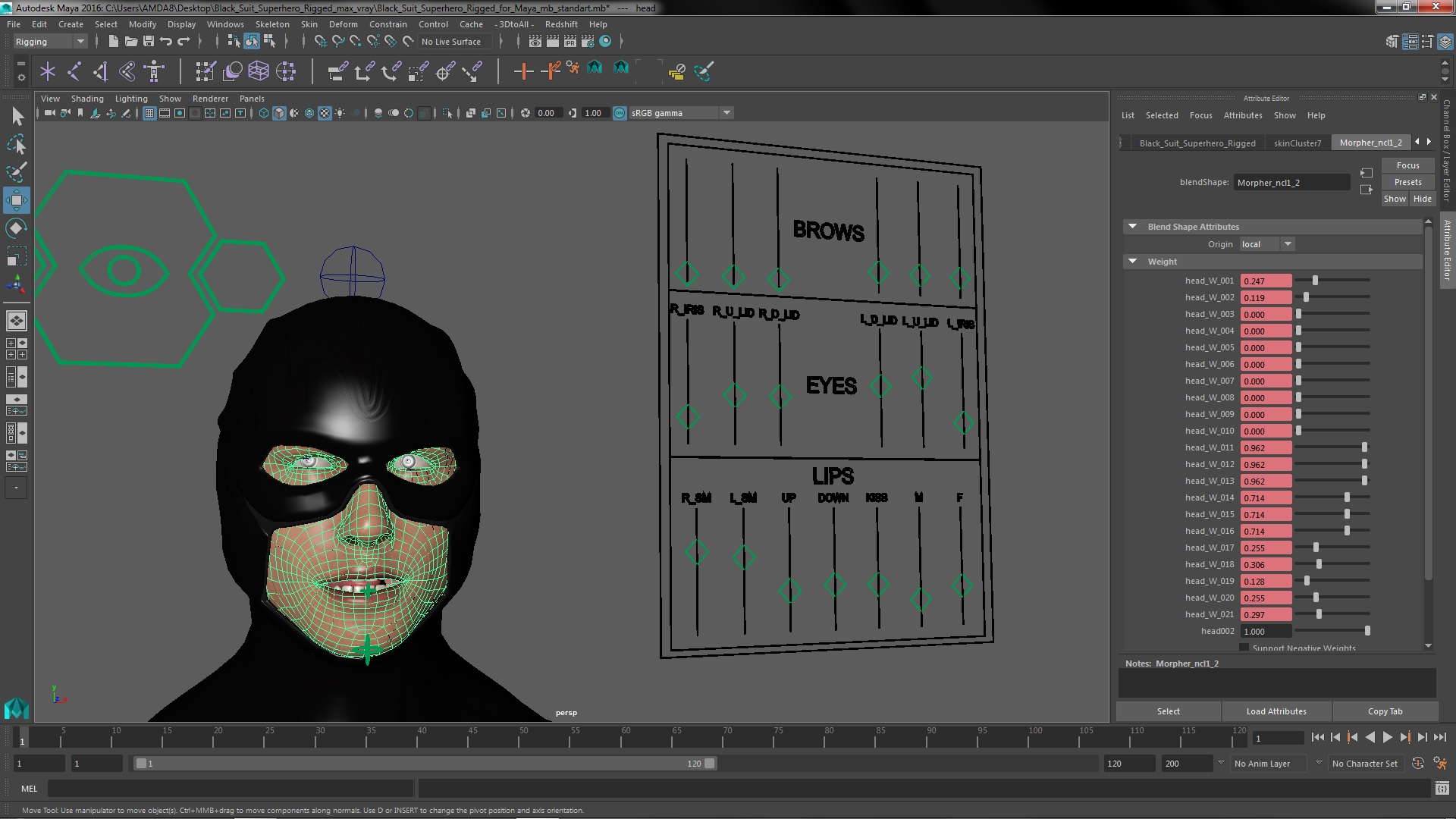Toggle Snap to Points icon

356,42
